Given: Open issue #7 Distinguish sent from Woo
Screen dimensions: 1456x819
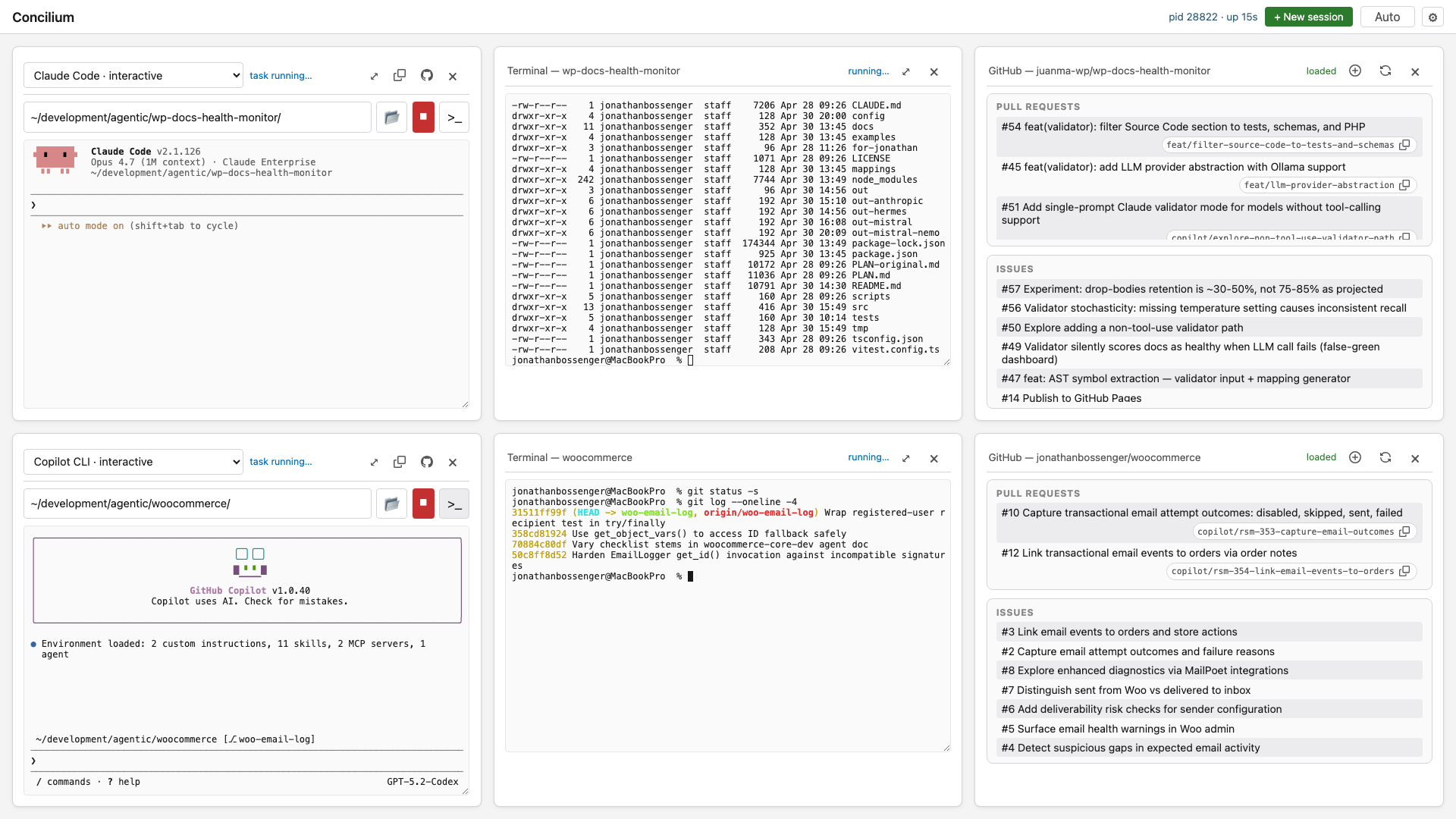Looking at the screenshot, I should pyautogui.click(x=1209, y=690).
